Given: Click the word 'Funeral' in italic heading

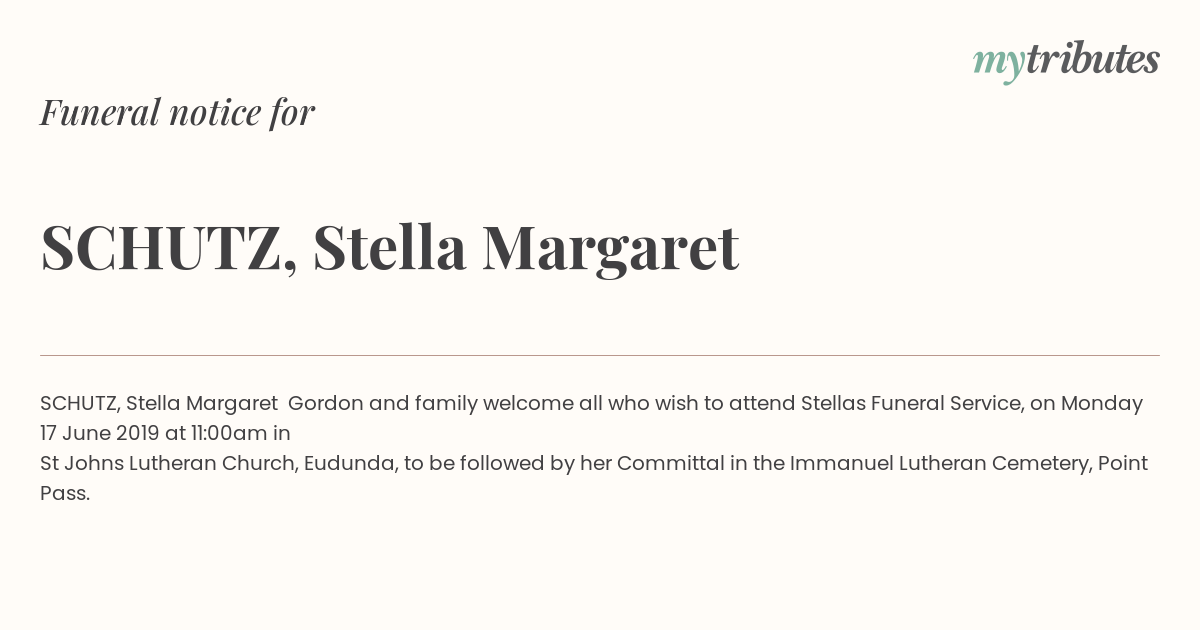Looking at the screenshot, I should [x=100, y=113].
